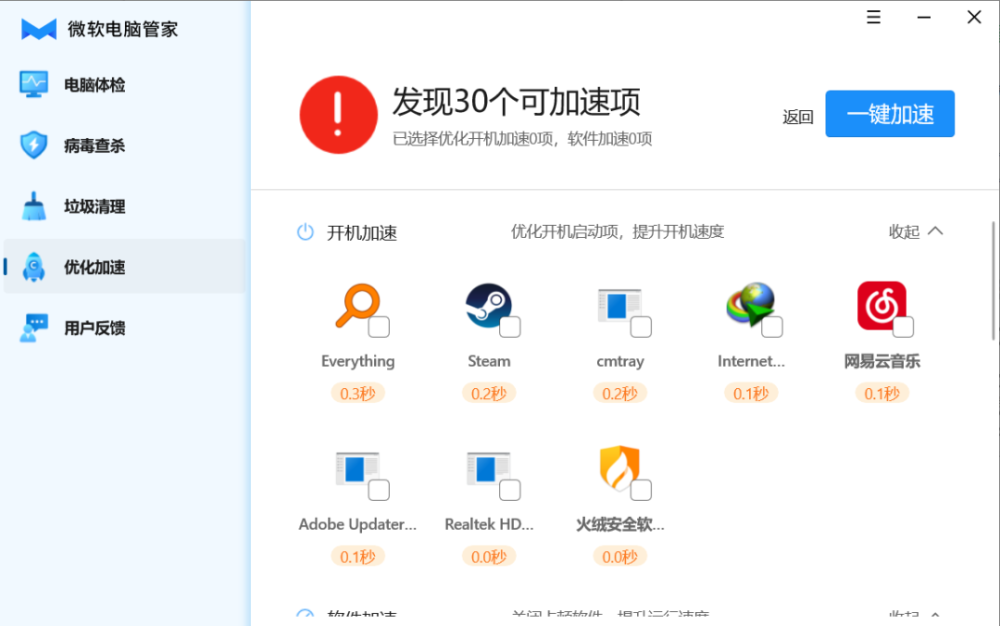Screen dimensions: 1000x626
Task: Open the 电脑体检 sidebar tab
Action: (124, 84)
